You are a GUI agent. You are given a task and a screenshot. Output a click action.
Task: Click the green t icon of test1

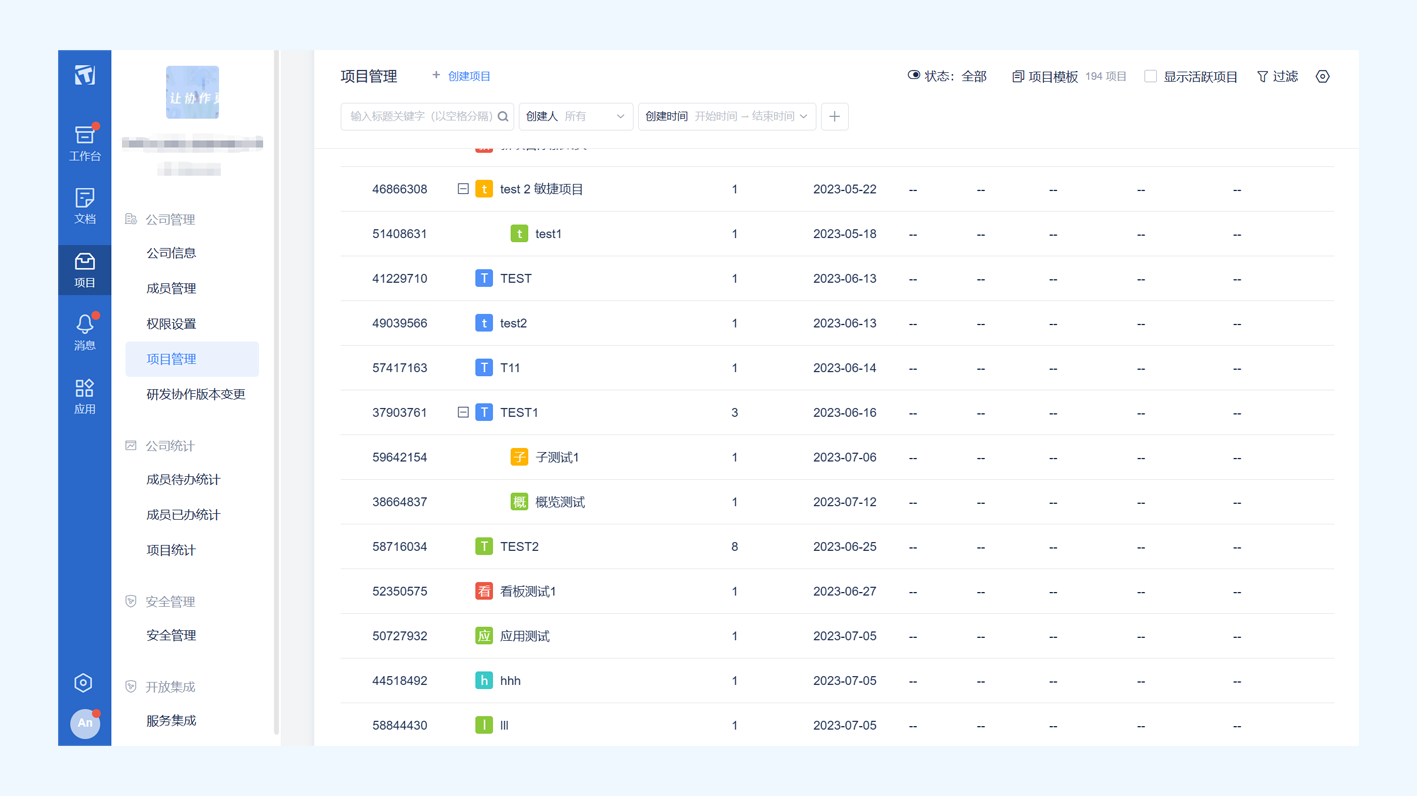point(519,234)
